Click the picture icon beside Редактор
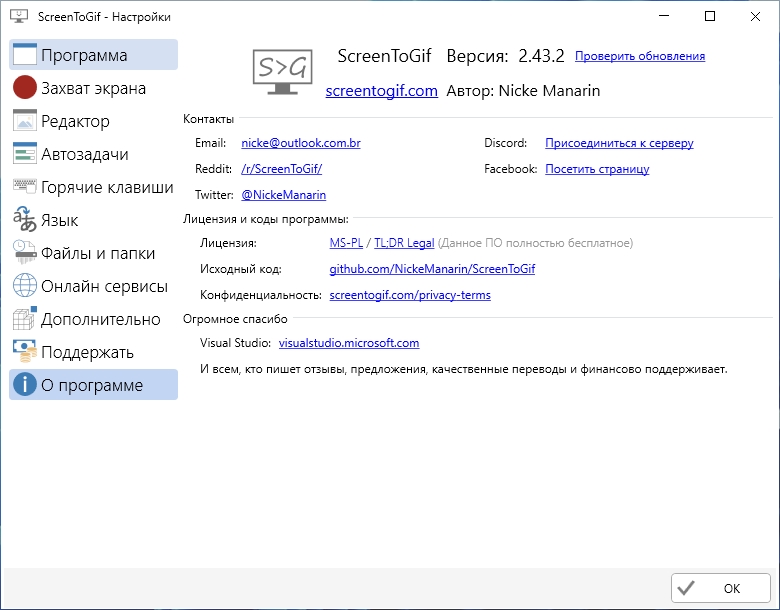 24,120
